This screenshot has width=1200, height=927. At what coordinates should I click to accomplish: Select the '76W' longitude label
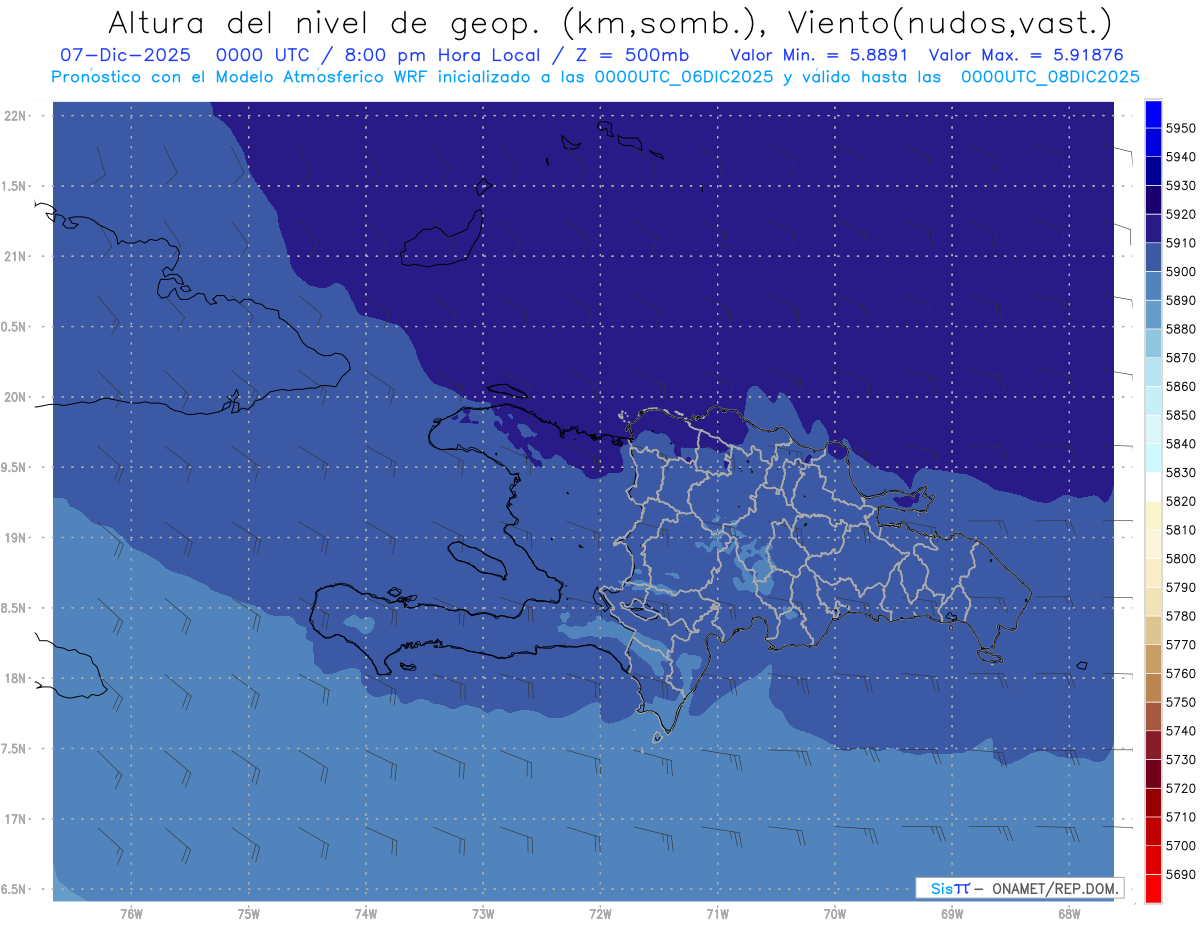[131, 914]
